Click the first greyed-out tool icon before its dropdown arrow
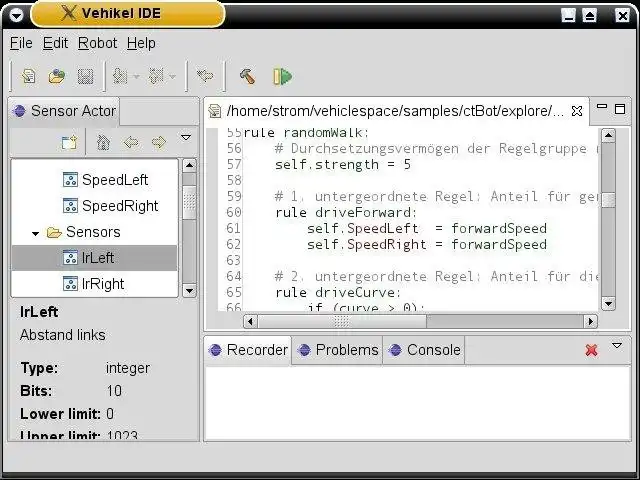640x480 pixels. [x=120, y=76]
